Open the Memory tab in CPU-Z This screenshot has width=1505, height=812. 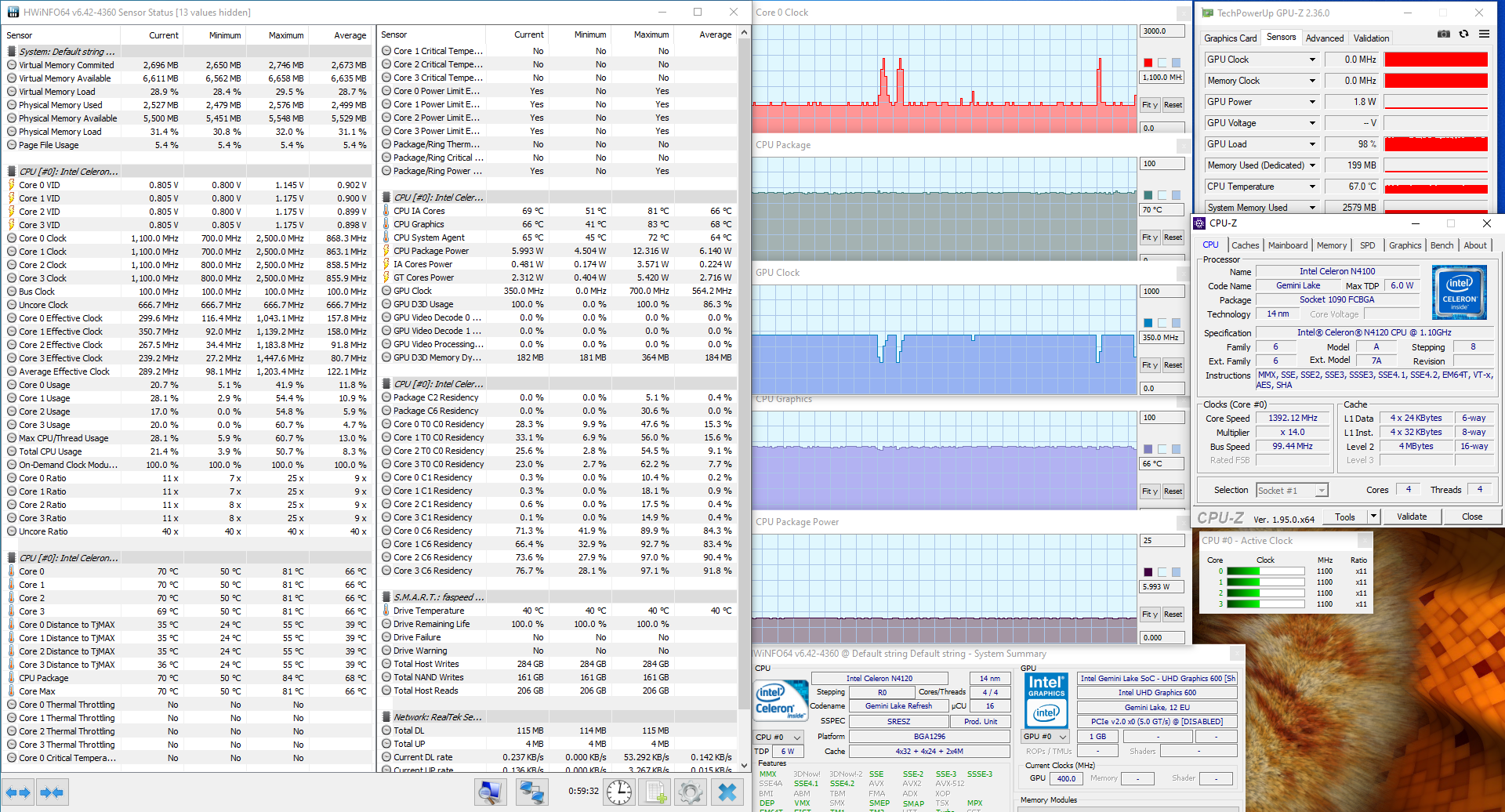[x=1332, y=245]
